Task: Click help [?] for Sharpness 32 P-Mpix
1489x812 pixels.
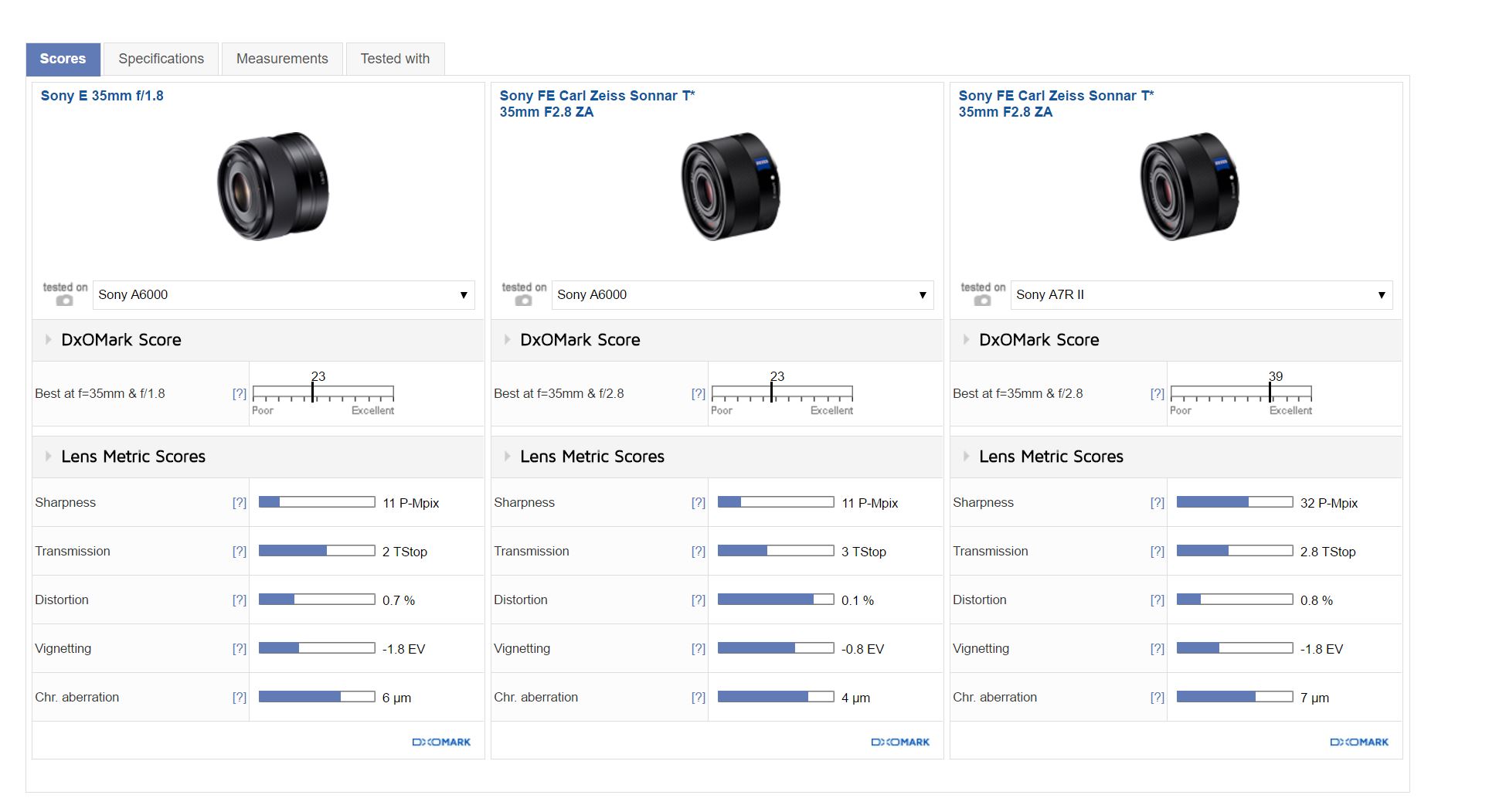Action: [1158, 502]
